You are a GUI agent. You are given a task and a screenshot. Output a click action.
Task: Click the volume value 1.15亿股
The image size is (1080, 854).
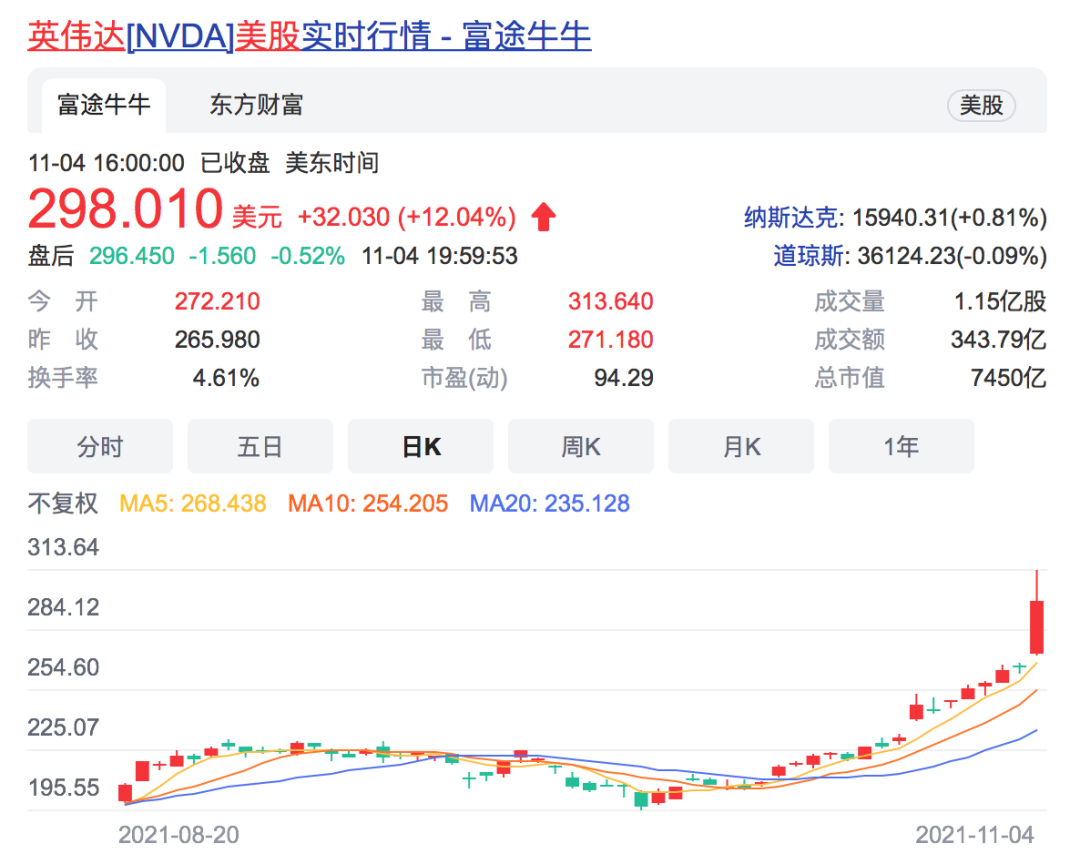coord(1000,302)
